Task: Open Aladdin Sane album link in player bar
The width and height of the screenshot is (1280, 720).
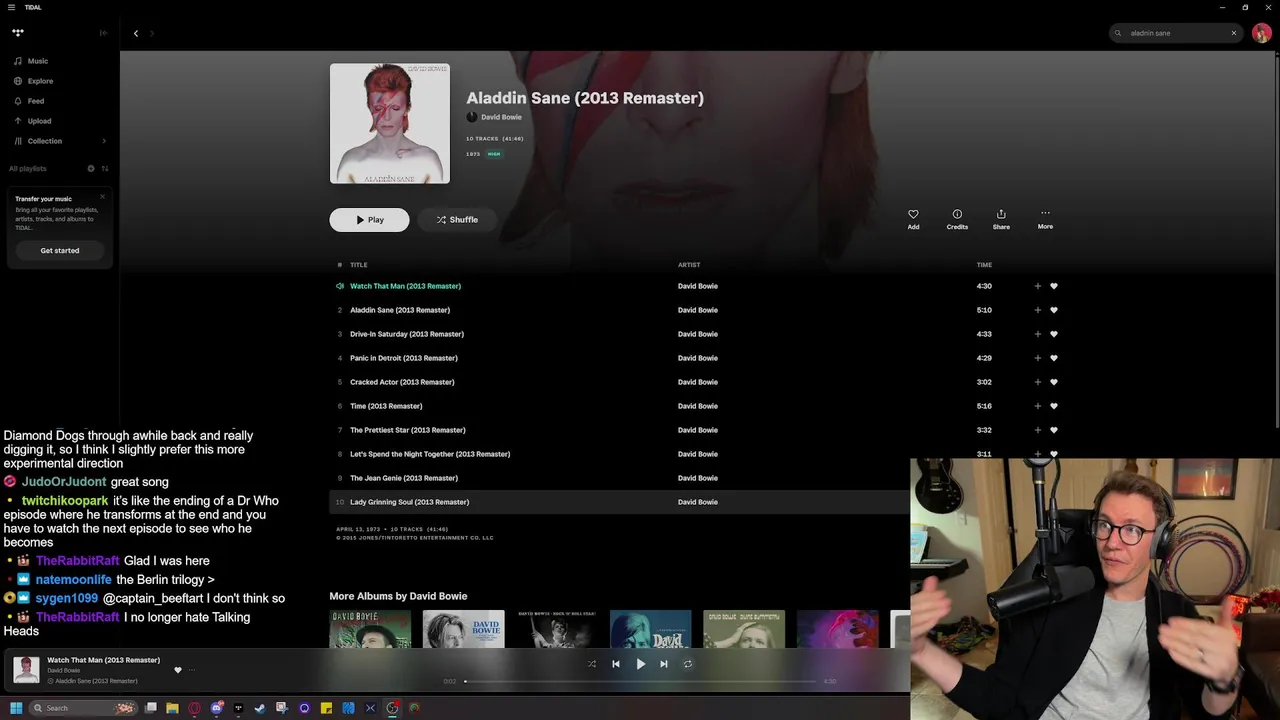Action: click(x=96, y=681)
